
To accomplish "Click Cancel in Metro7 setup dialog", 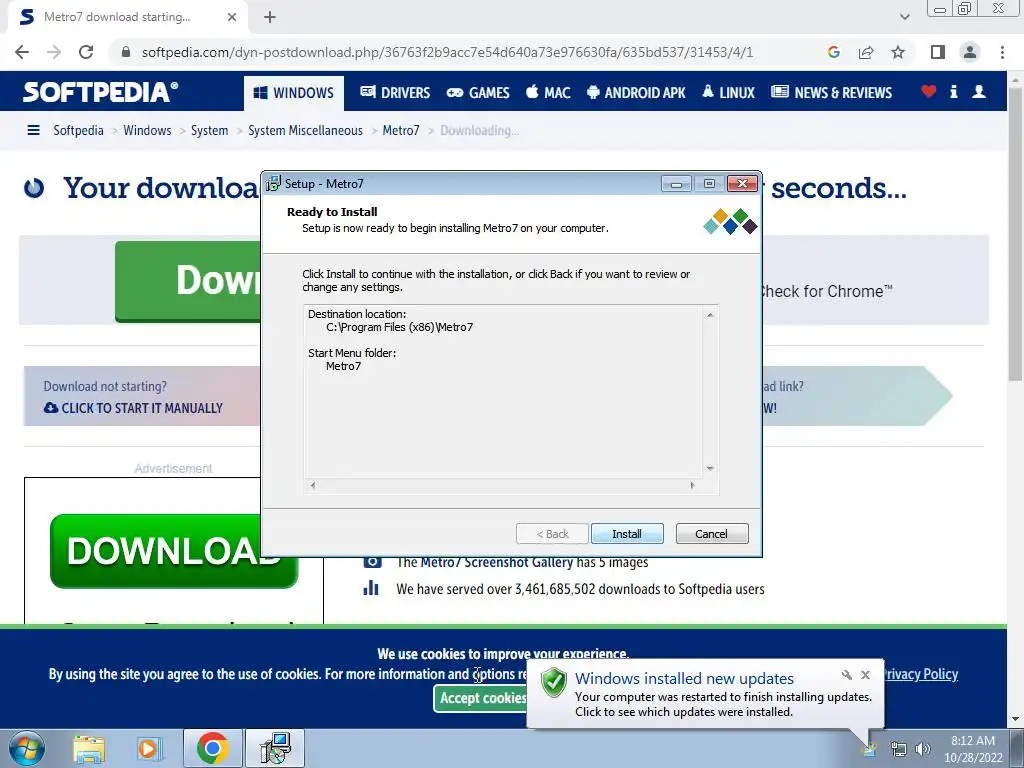I will point(711,534).
